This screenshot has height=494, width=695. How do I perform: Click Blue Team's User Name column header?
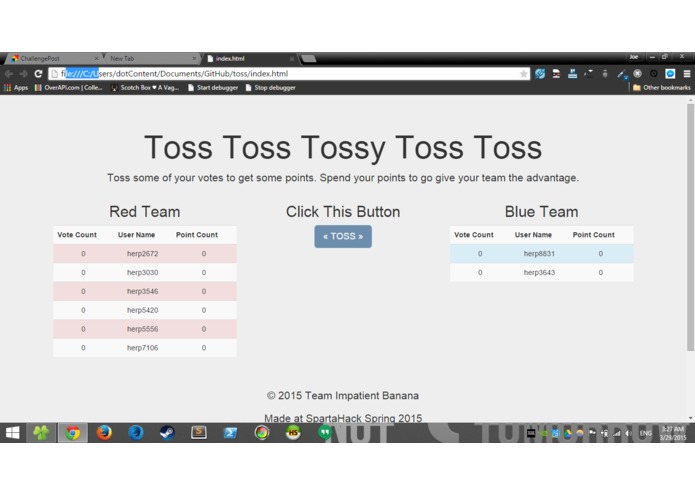(x=533, y=235)
